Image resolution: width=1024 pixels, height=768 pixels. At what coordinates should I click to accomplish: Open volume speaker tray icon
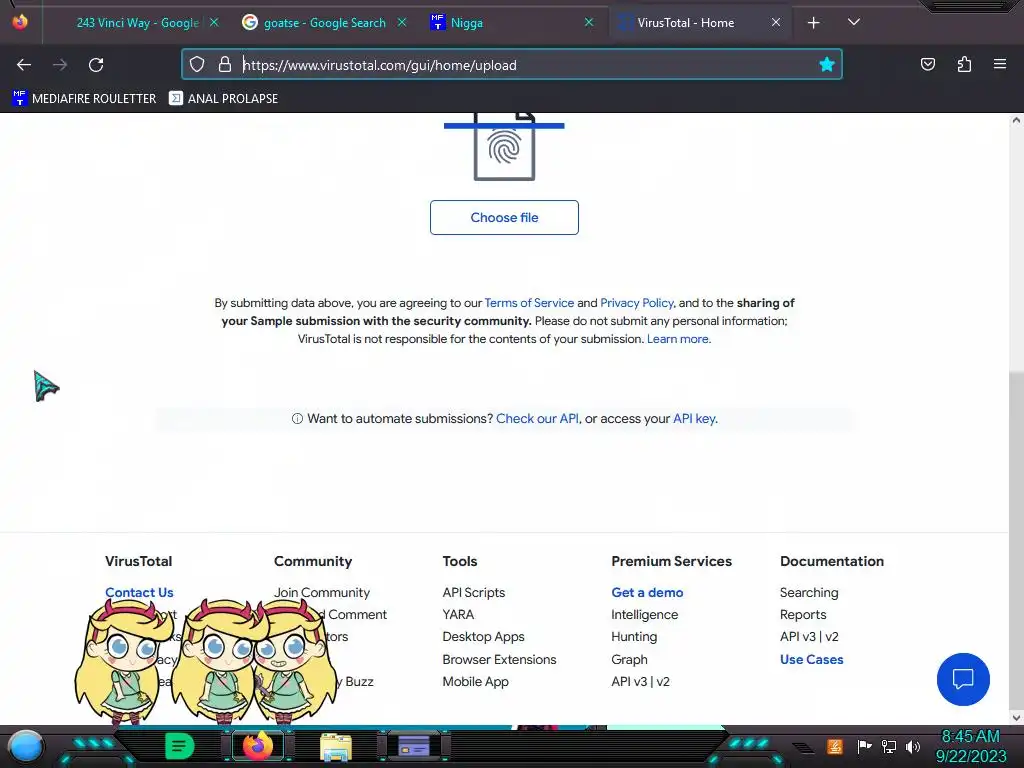pos(913,746)
